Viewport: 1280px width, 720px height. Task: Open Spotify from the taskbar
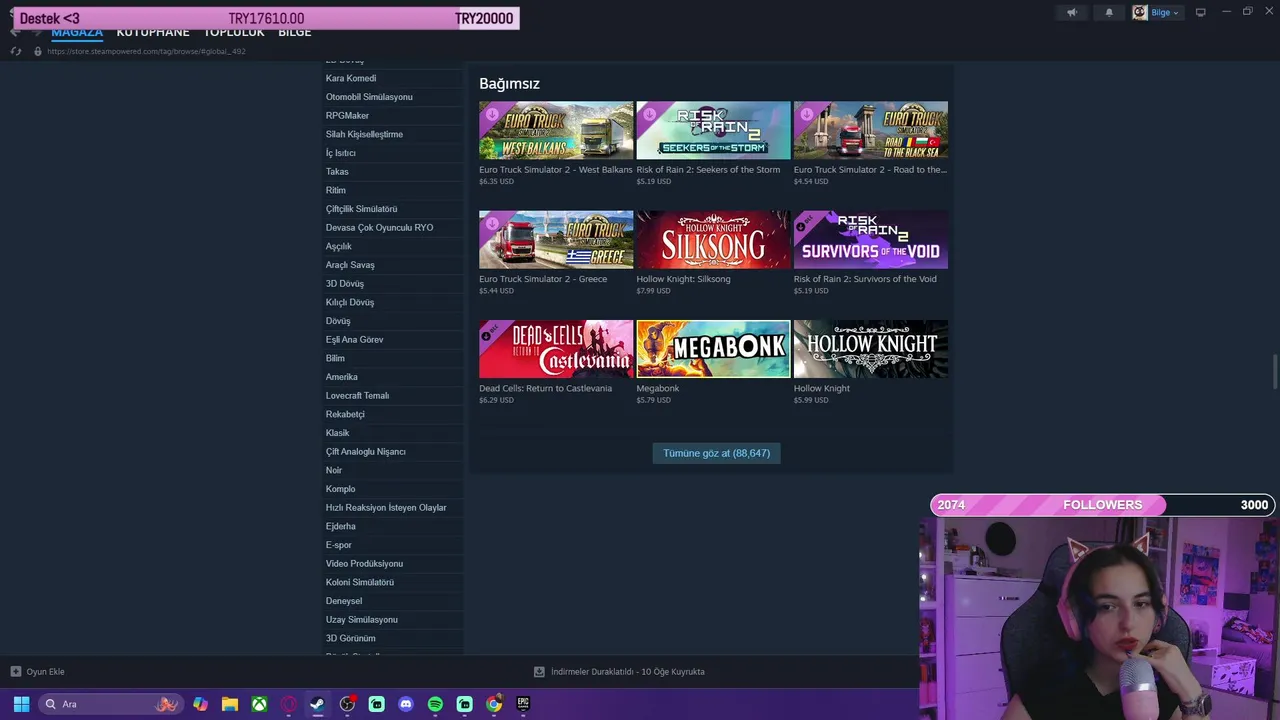435,704
